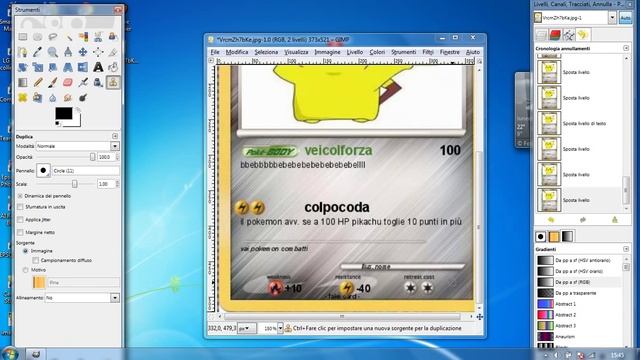Viewport: 640px width, 360px height.
Task: Open the Livello menu
Action: 355,52
